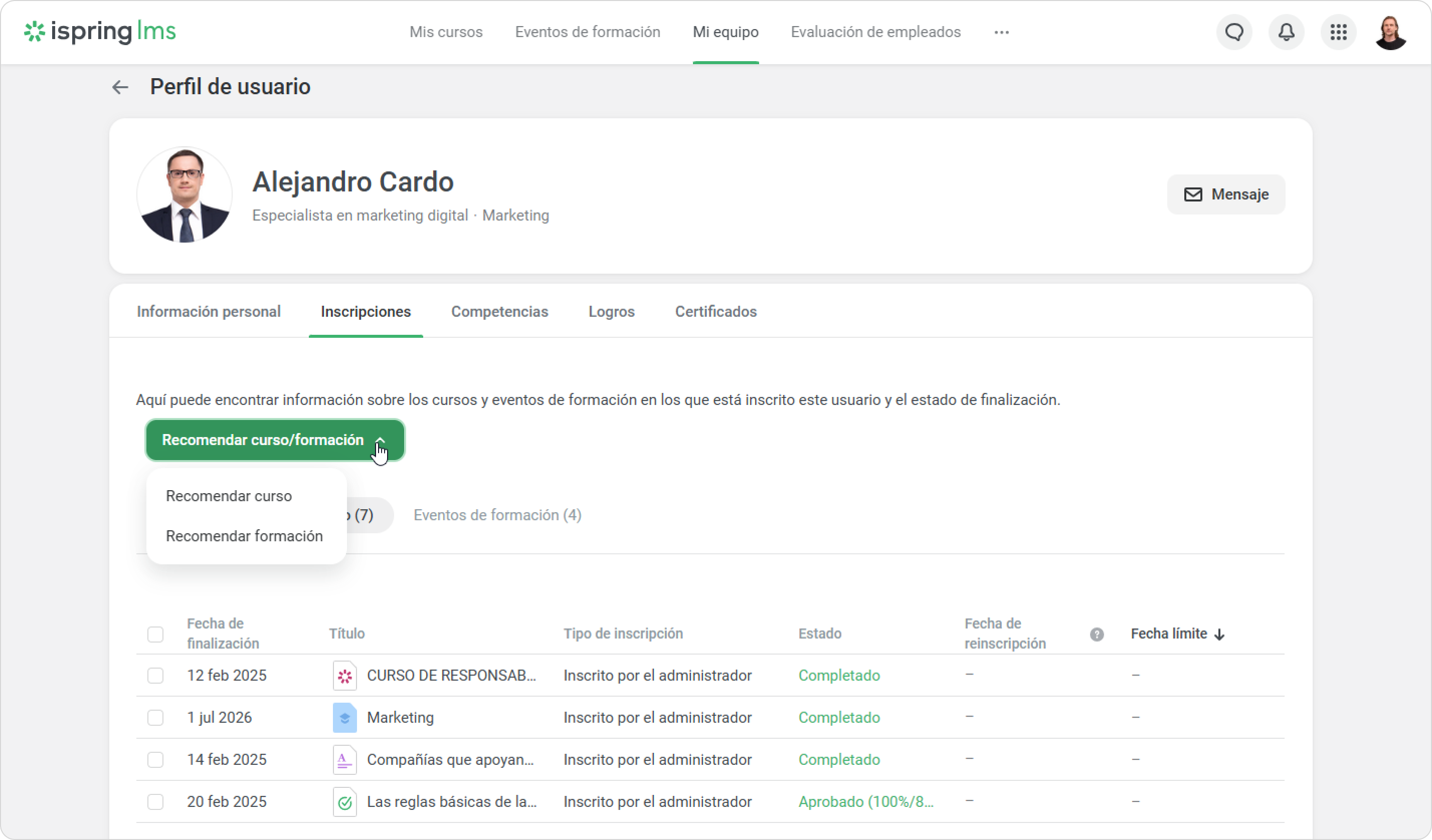1432x840 pixels.
Task: Click the back arrow beside Perfil de usuario
Action: point(120,87)
